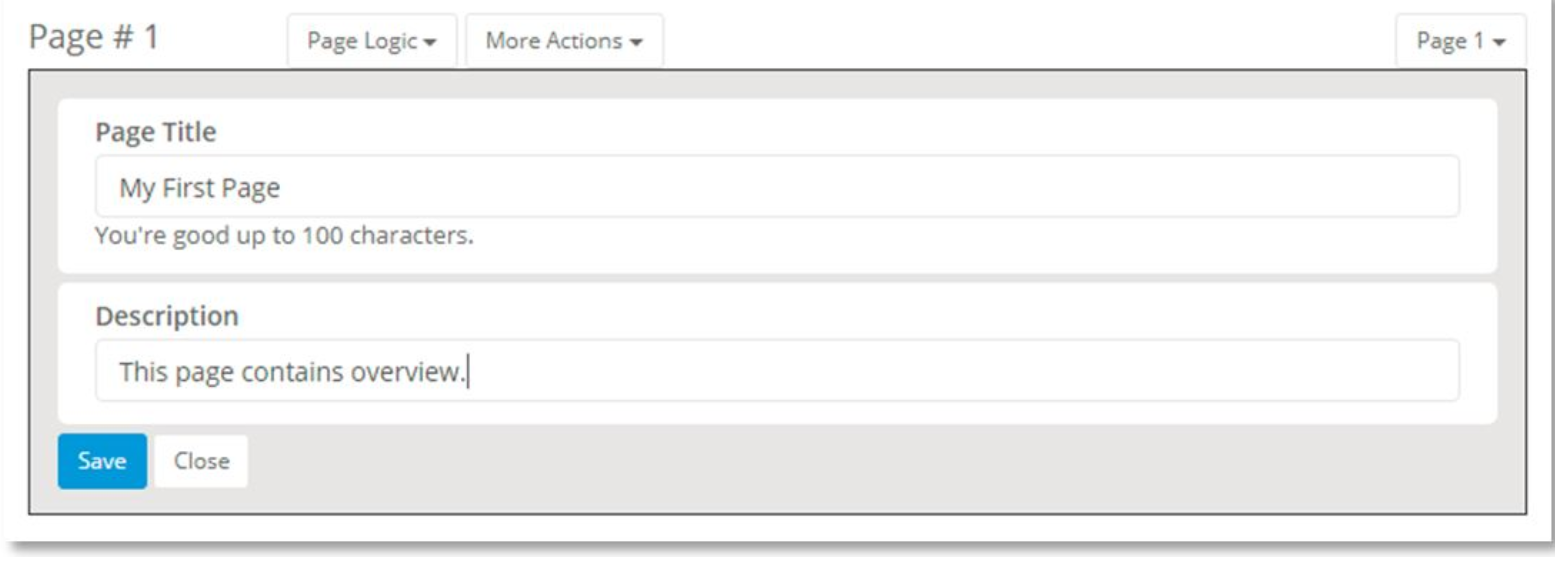Click the caret arrow beside Page Logic

click(431, 43)
